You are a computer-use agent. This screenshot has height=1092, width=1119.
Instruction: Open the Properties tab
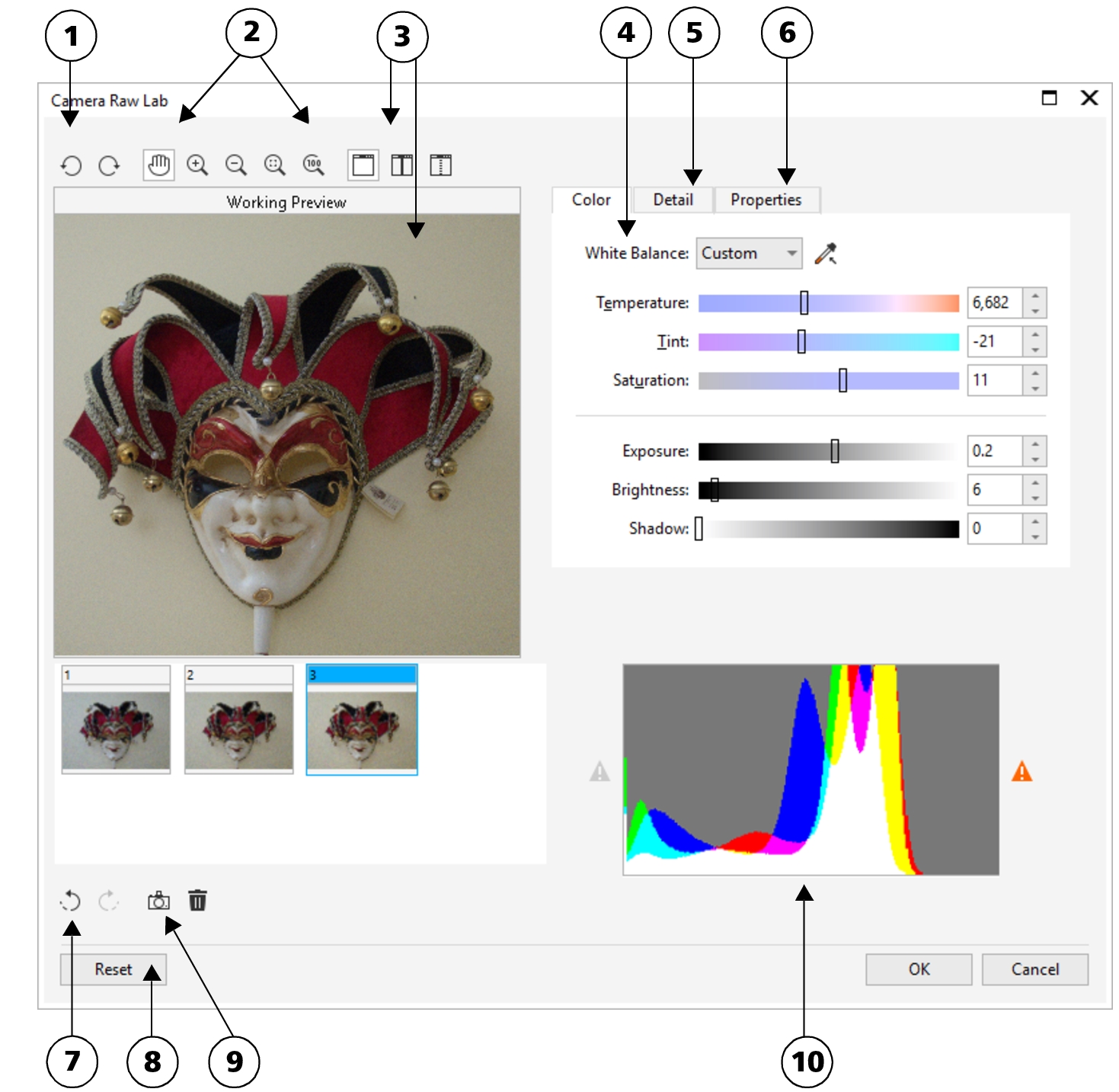click(x=766, y=200)
